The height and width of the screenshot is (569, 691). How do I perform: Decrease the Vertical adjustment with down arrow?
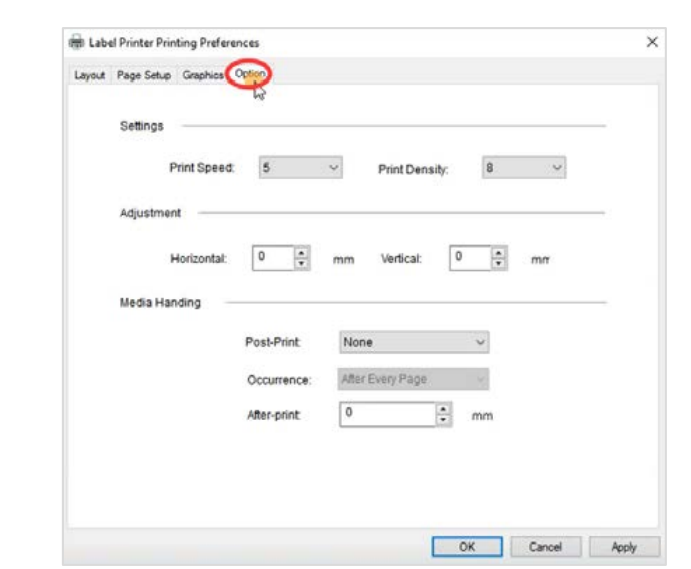pyautogui.click(x=498, y=264)
